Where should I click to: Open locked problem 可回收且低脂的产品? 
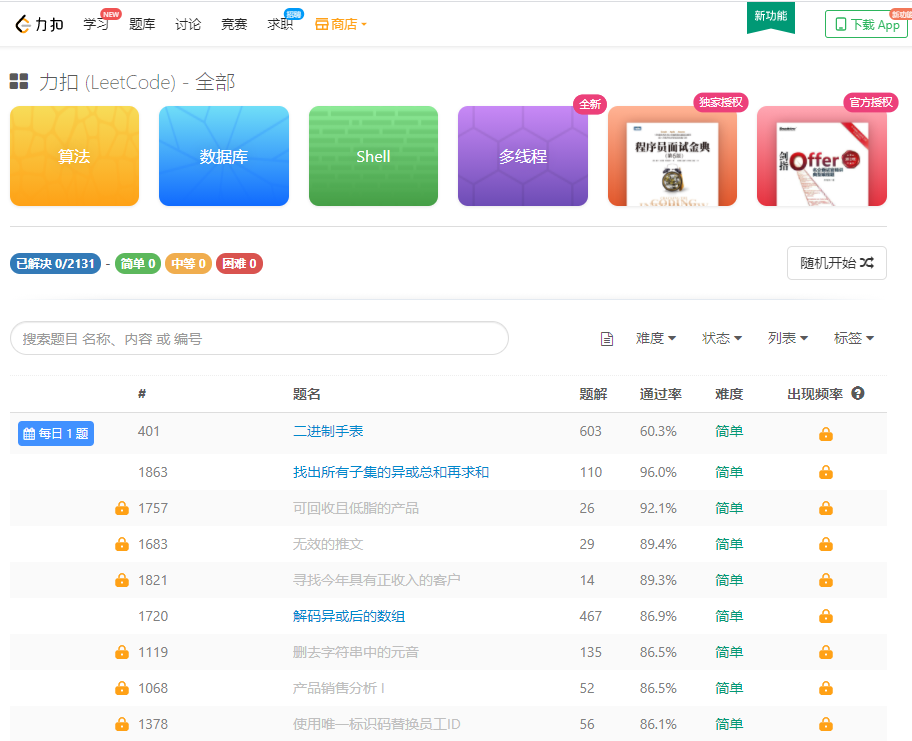tap(356, 508)
